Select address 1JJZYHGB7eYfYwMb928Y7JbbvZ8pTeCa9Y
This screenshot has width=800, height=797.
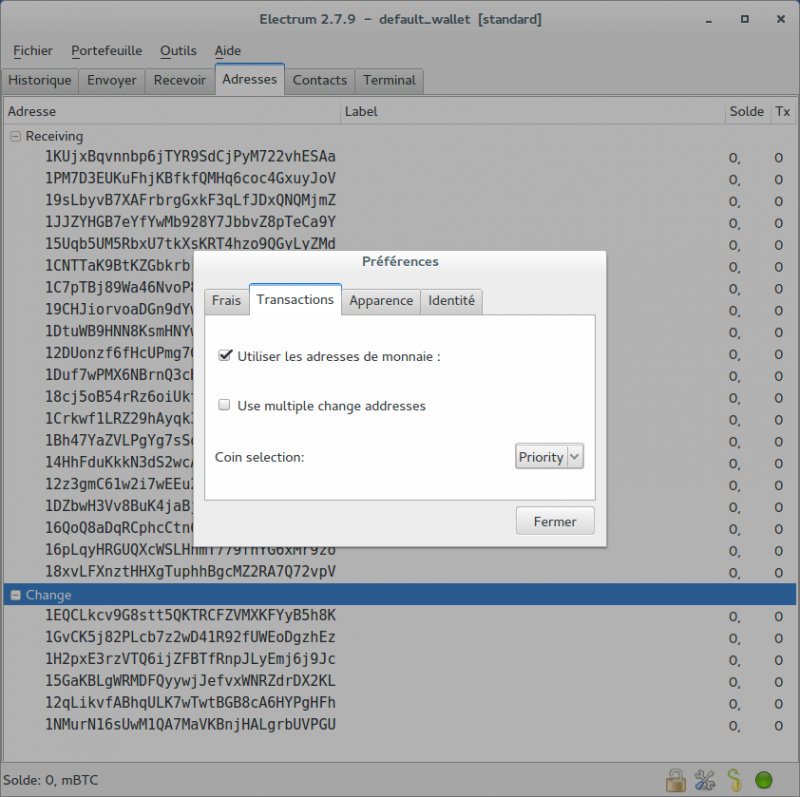pyautogui.click(x=190, y=222)
